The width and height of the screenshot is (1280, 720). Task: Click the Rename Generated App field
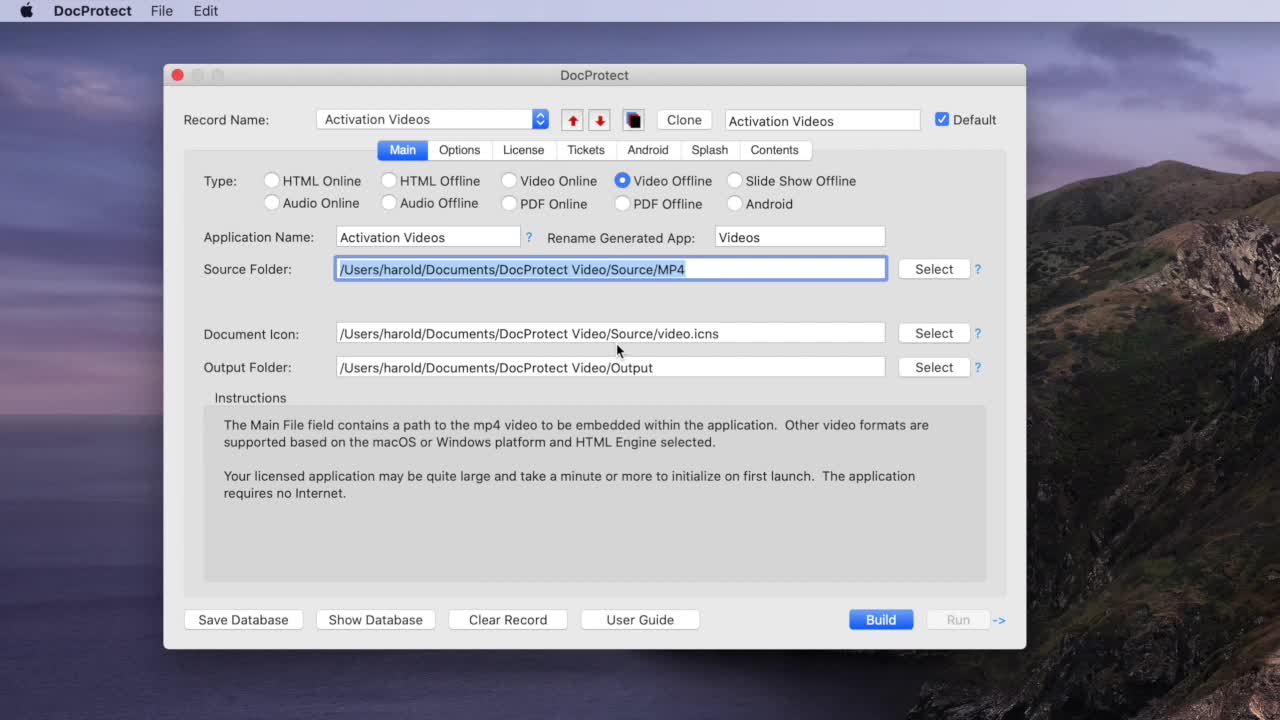pos(800,237)
